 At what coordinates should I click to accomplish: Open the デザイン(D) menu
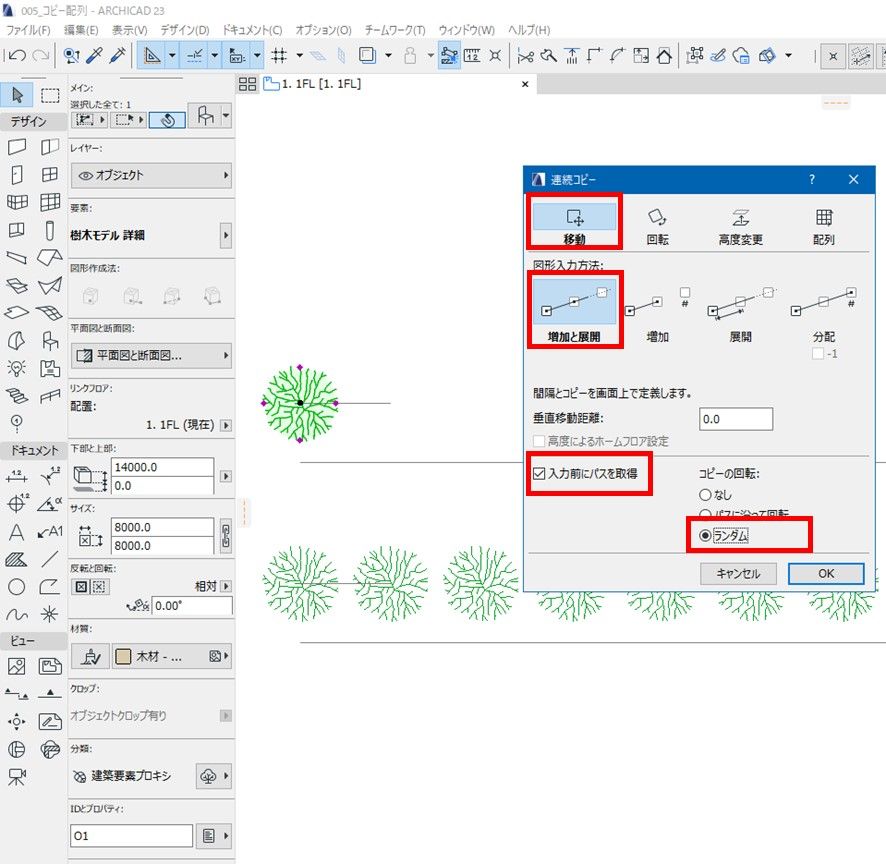[184, 30]
